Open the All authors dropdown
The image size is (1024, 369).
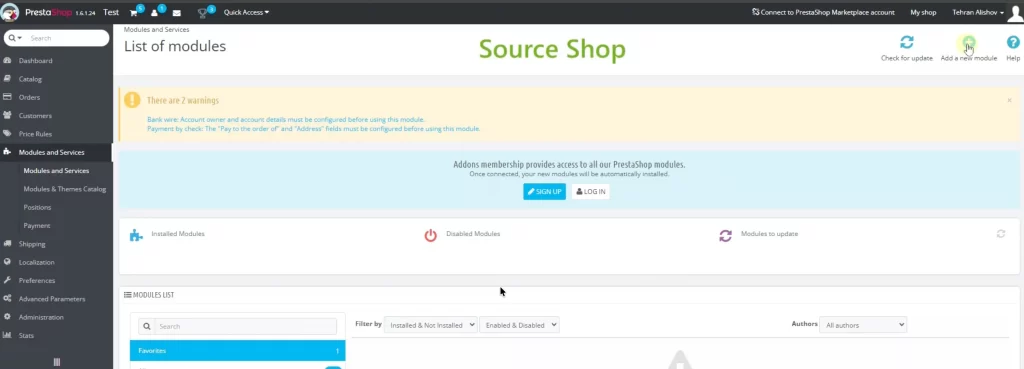point(863,325)
